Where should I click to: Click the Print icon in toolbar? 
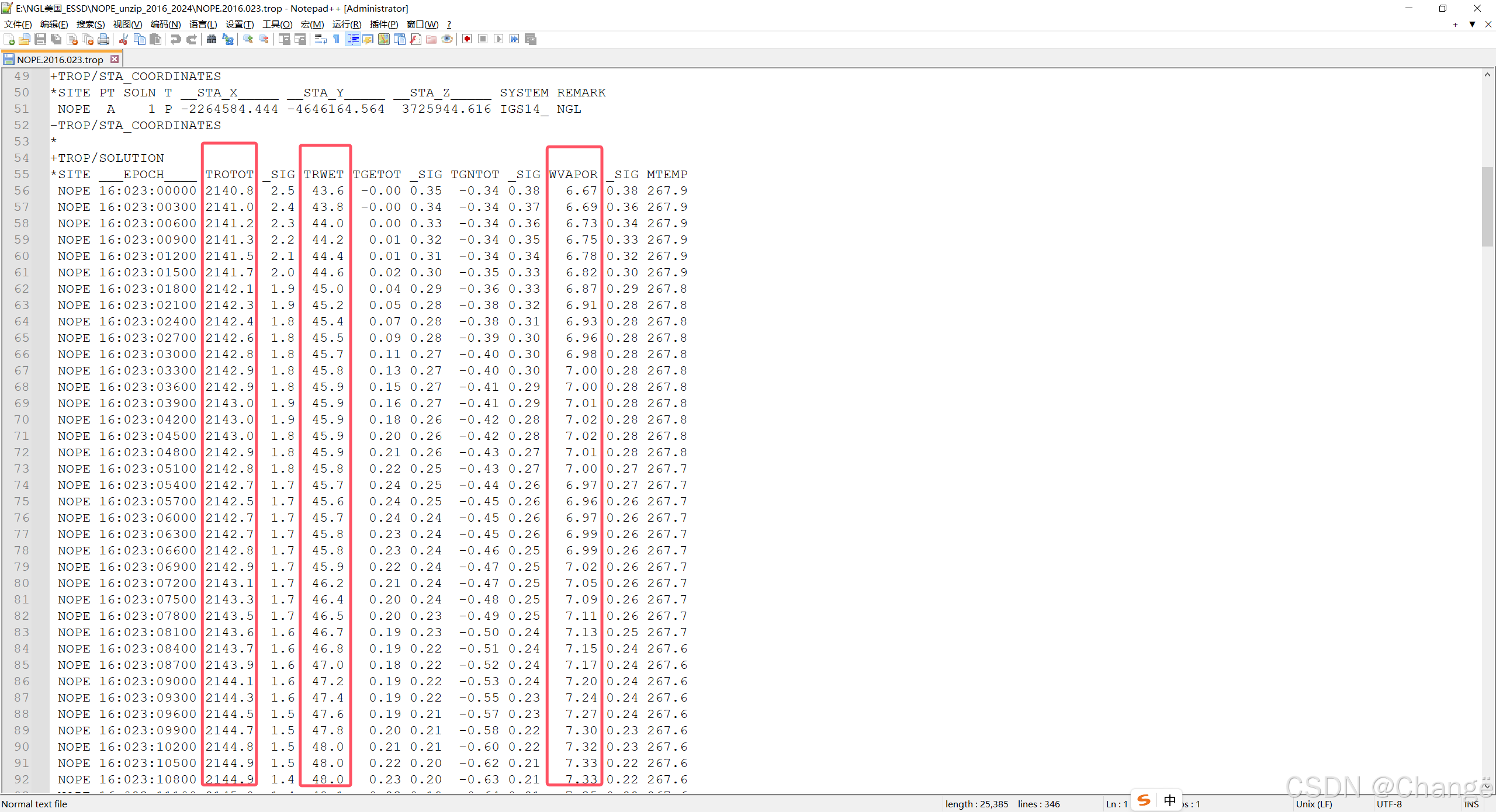[103, 39]
